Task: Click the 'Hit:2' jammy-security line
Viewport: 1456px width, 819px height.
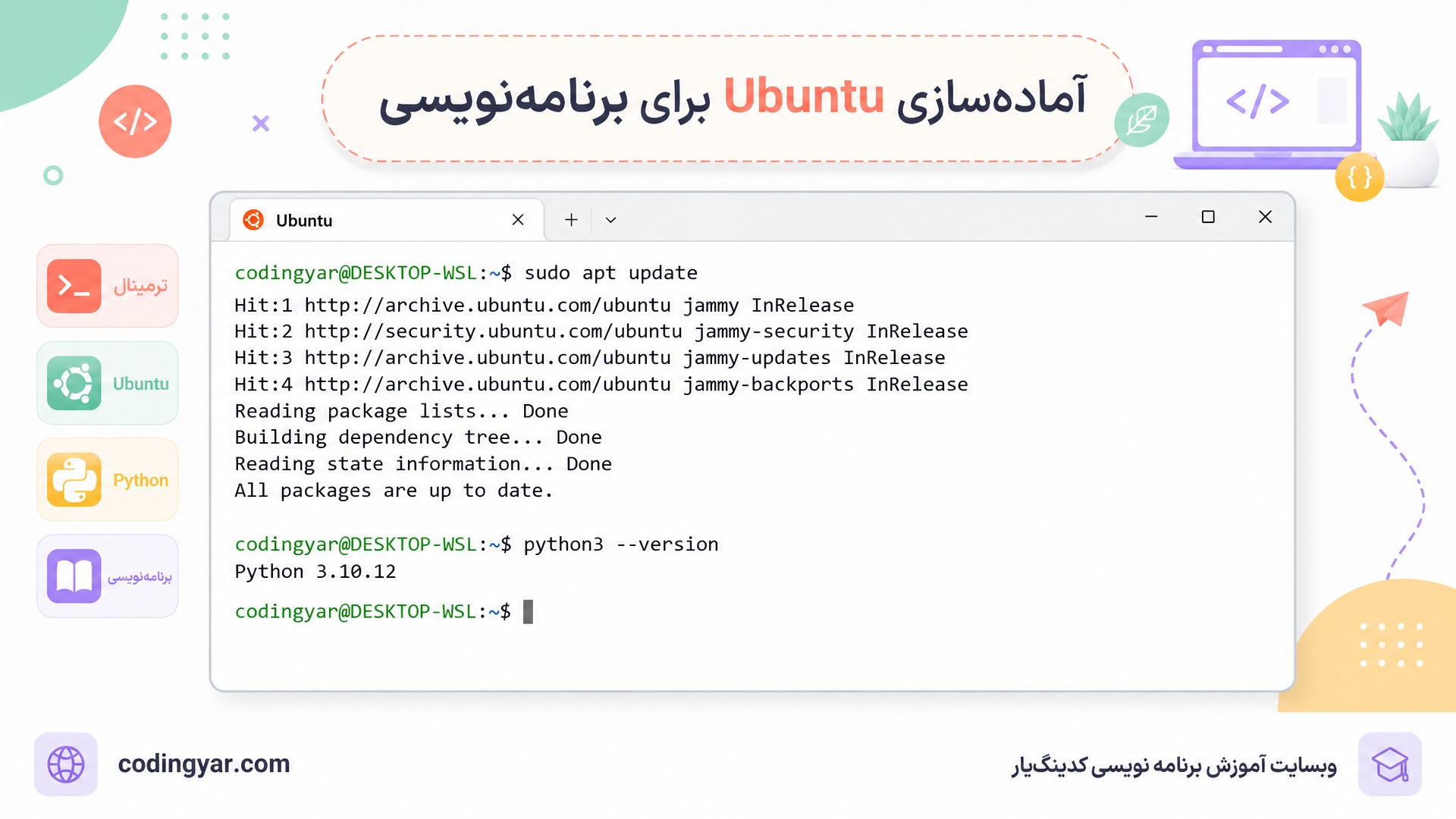Action: [601, 331]
